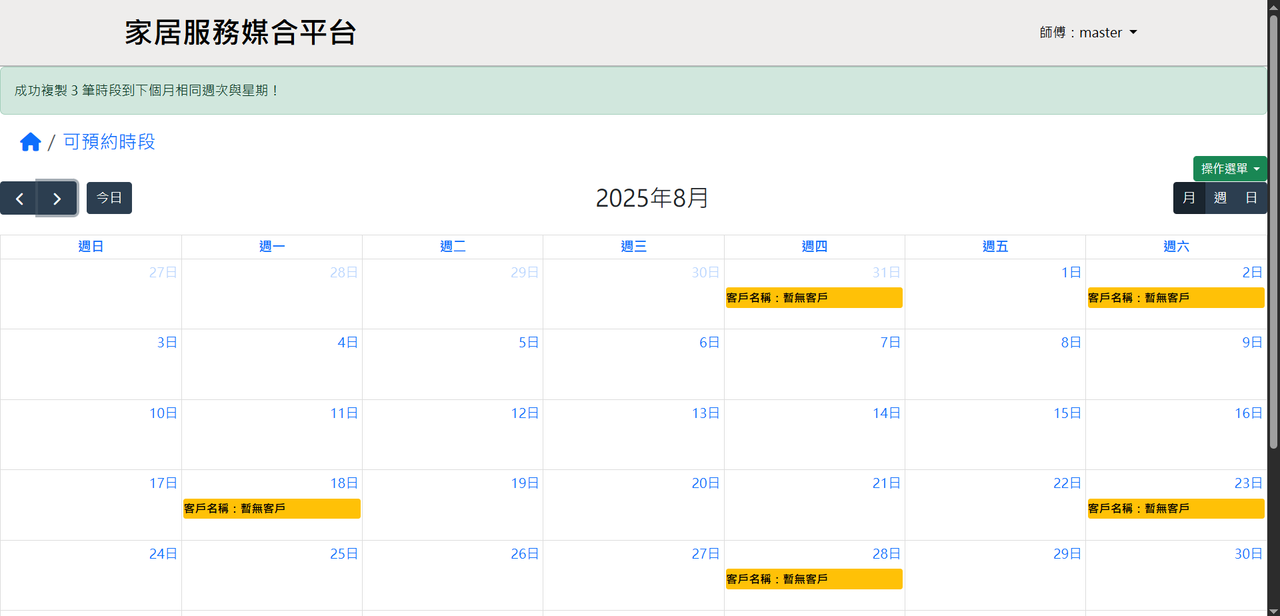Go to previous month with left chevron
1280x616 pixels.
(19, 198)
